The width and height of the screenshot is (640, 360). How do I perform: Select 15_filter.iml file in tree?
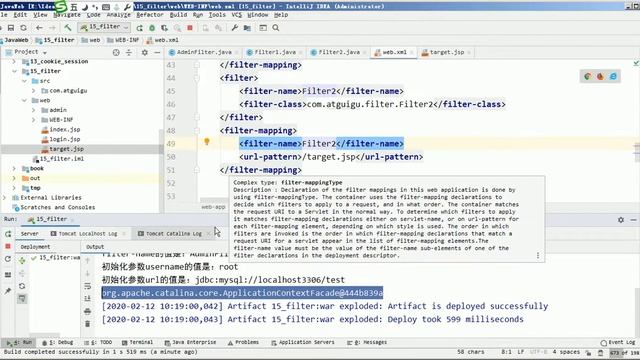58,159
